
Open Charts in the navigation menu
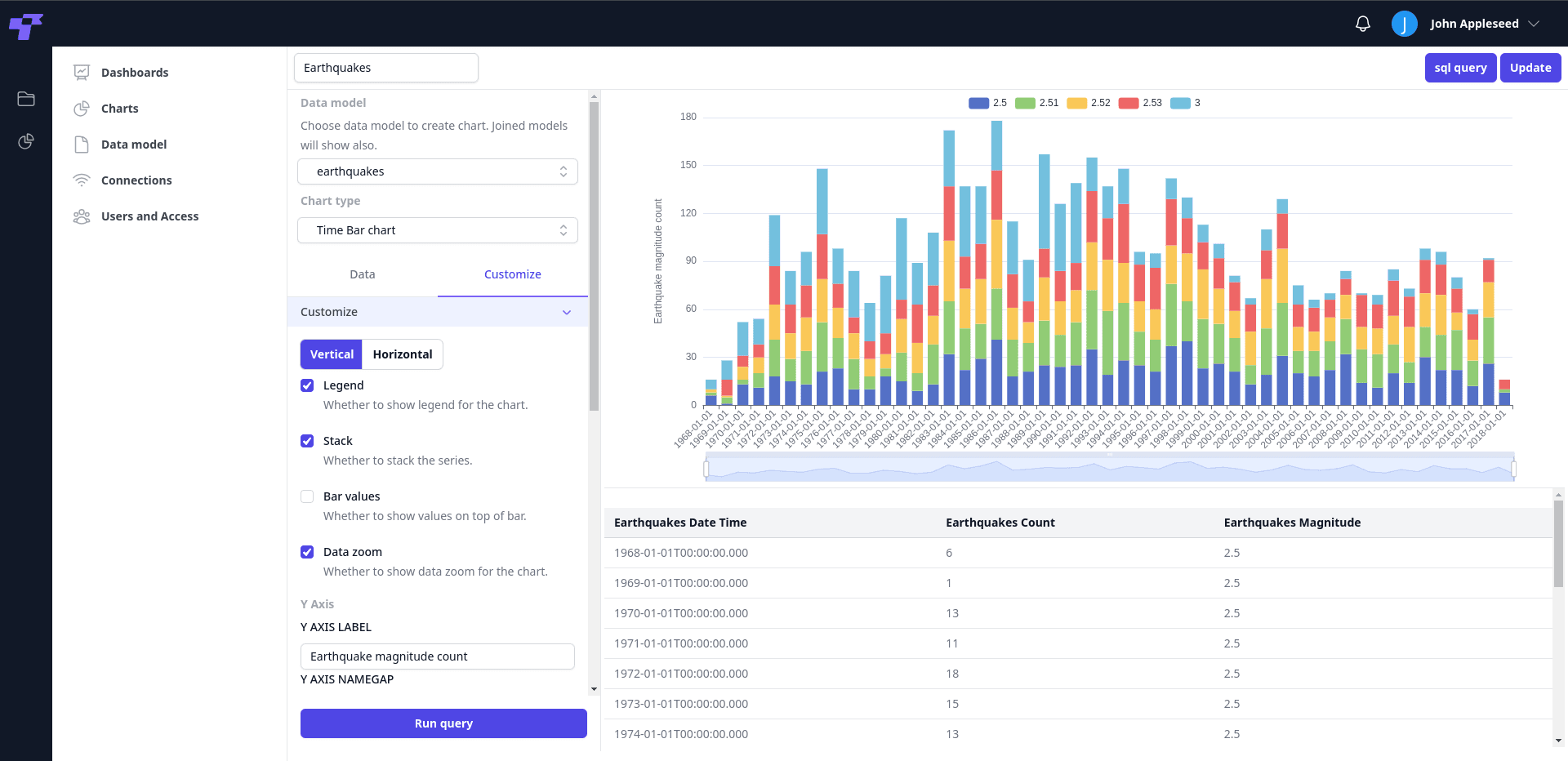click(119, 109)
